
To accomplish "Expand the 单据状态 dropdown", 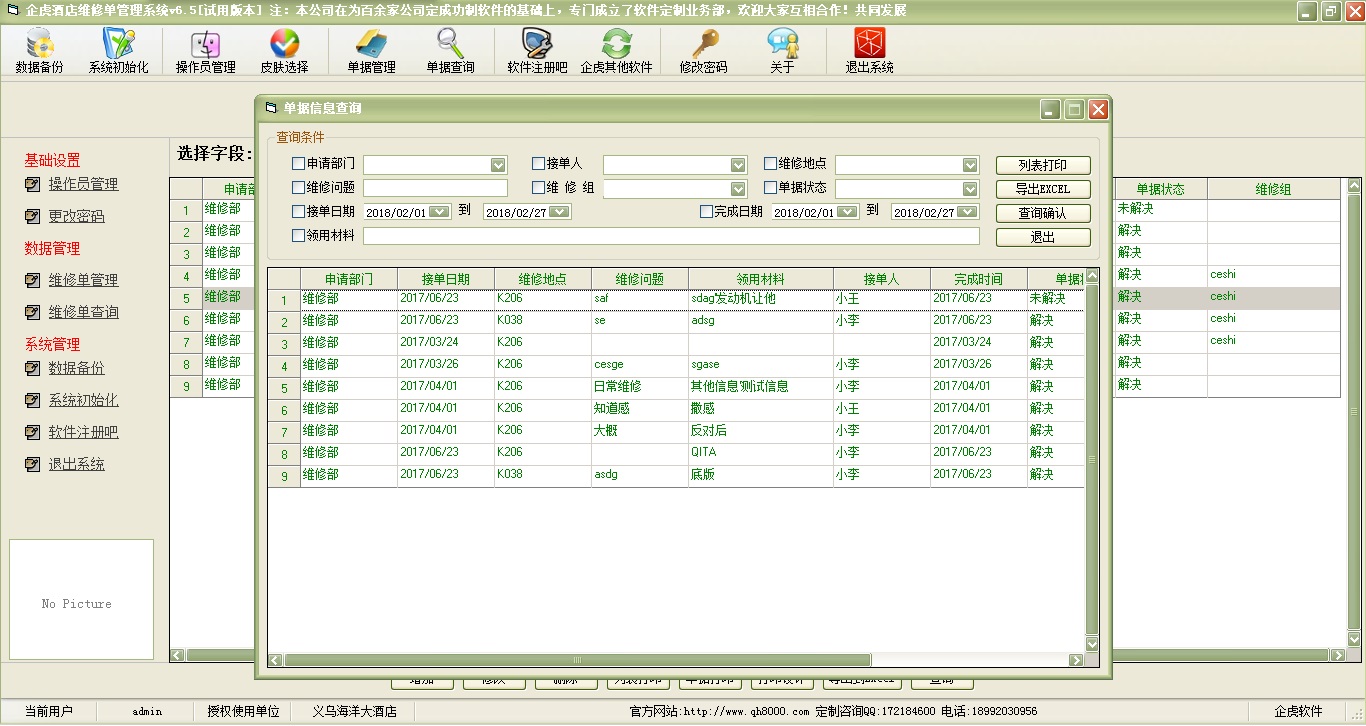I will (970, 189).
